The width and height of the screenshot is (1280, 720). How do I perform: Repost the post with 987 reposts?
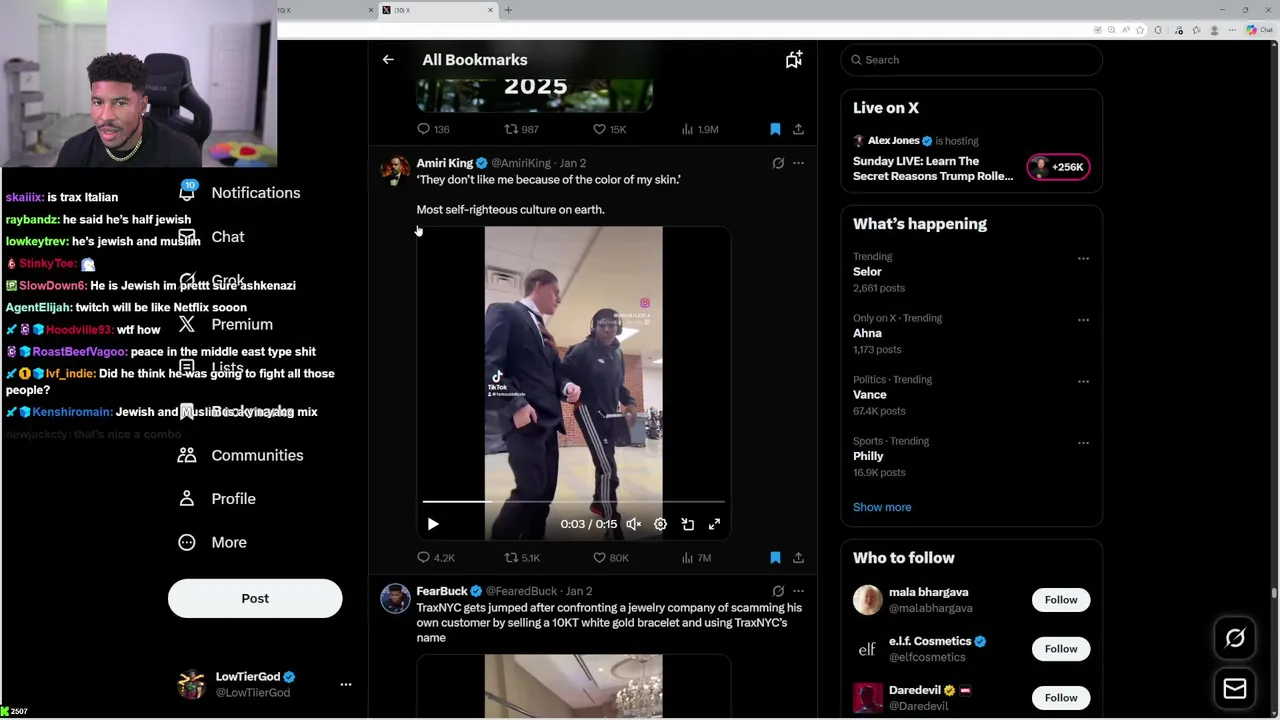pos(521,129)
